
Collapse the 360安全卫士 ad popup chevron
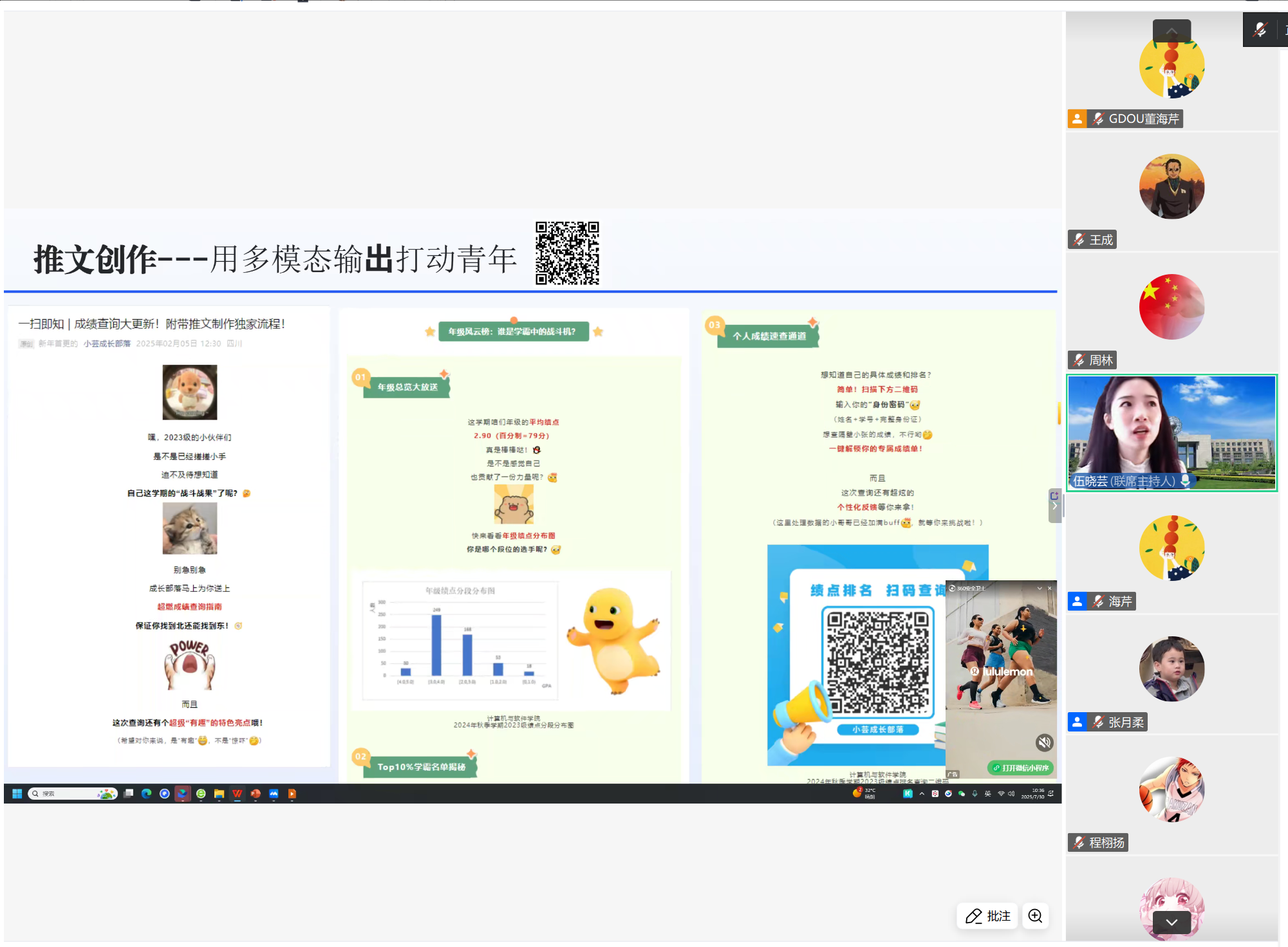pyautogui.click(x=1040, y=588)
